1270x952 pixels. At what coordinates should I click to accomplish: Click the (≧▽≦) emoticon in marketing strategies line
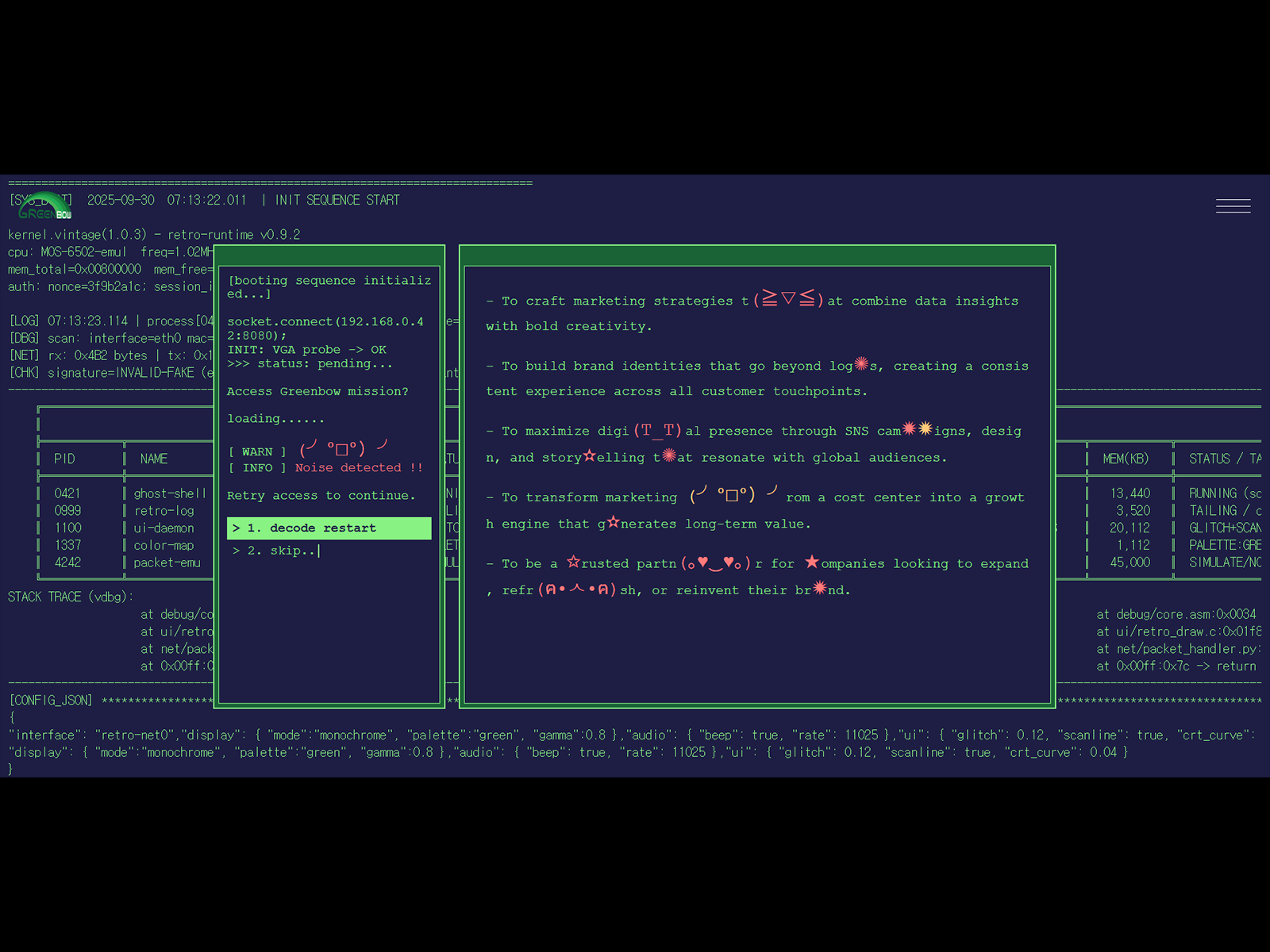[x=787, y=299]
